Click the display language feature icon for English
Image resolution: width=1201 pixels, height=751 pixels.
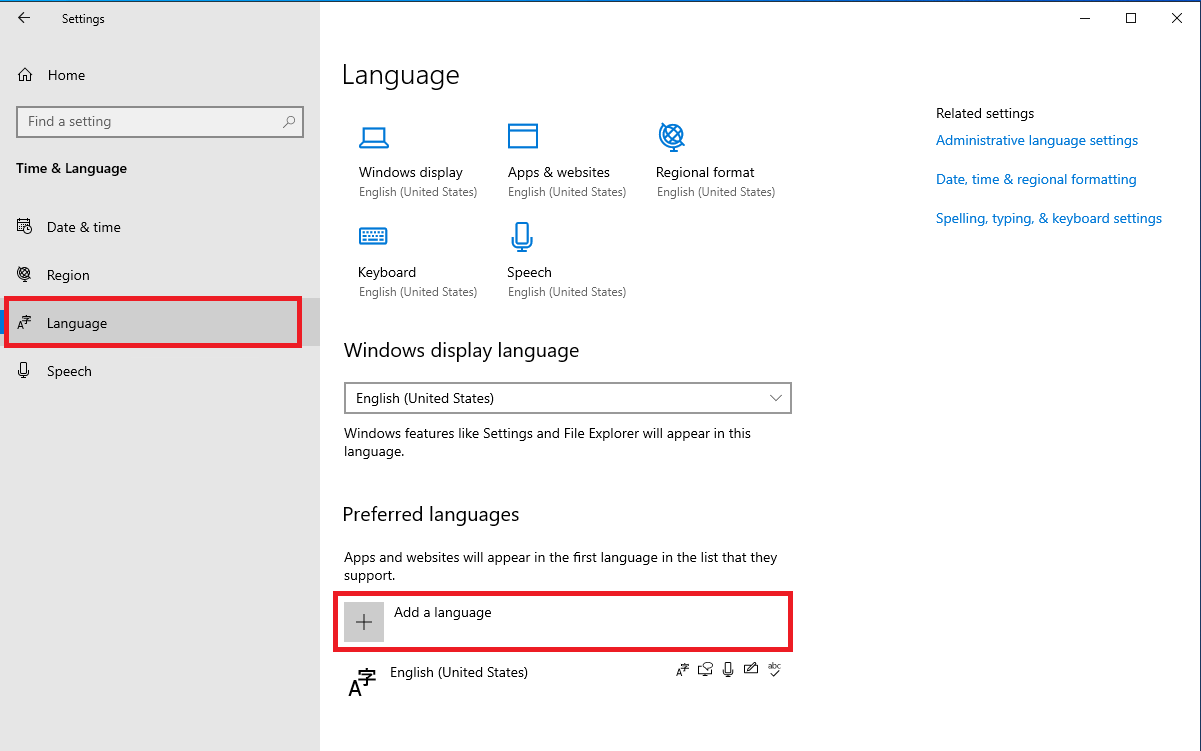682,670
